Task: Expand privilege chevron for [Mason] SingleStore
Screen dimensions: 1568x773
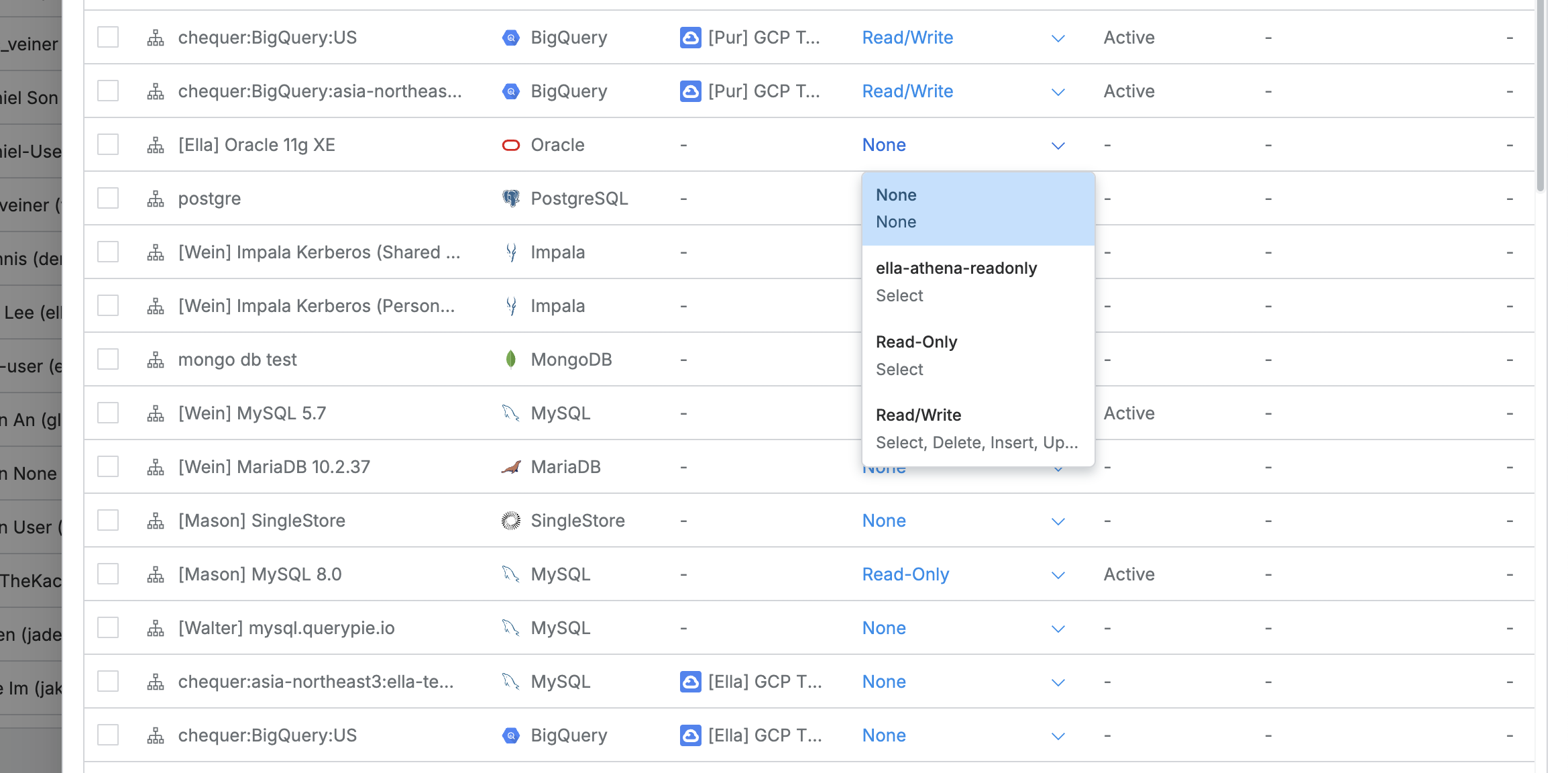Action: [x=1058, y=521]
